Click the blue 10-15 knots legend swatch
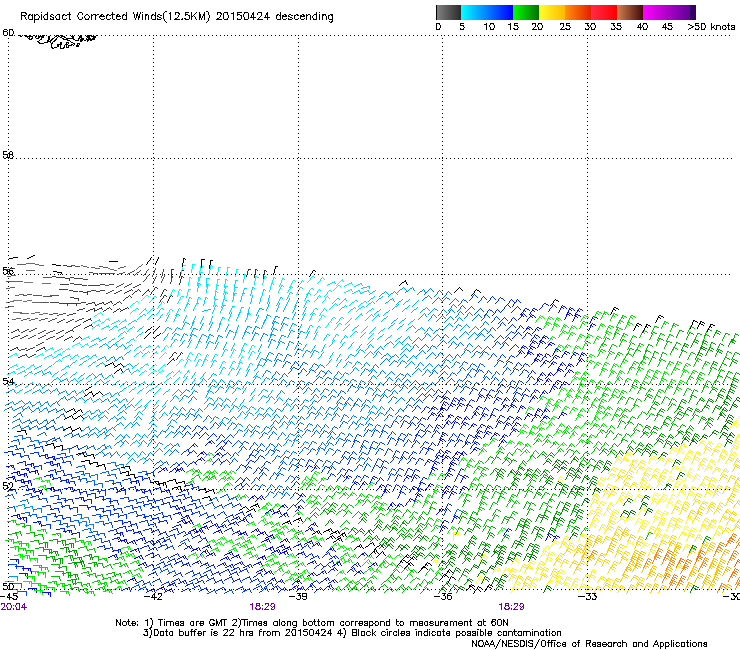 [500, 12]
